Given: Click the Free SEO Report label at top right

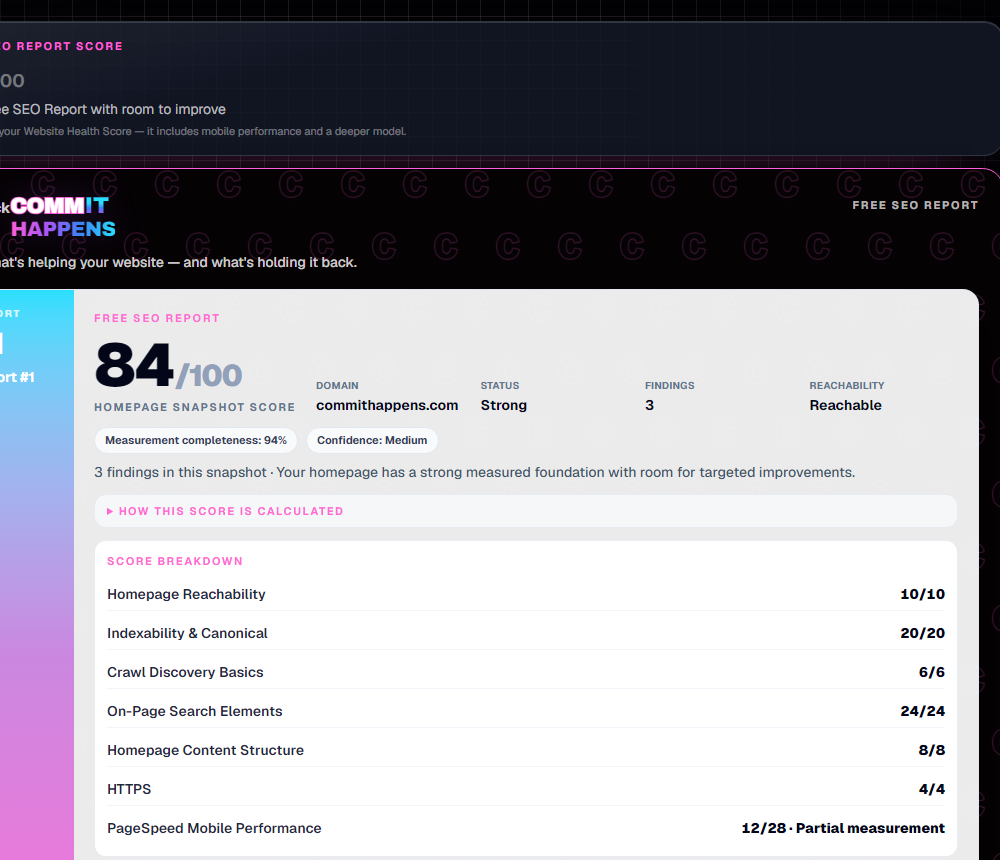Looking at the screenshot, I should tap(915, 205).
